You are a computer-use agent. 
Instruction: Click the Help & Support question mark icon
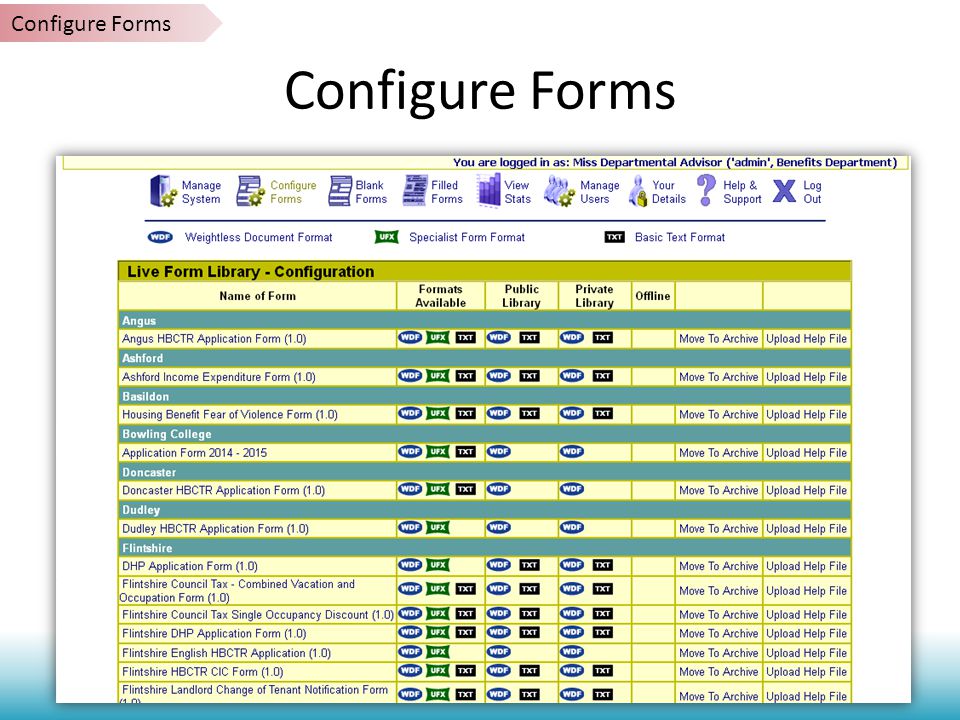(x=706, y=190)
